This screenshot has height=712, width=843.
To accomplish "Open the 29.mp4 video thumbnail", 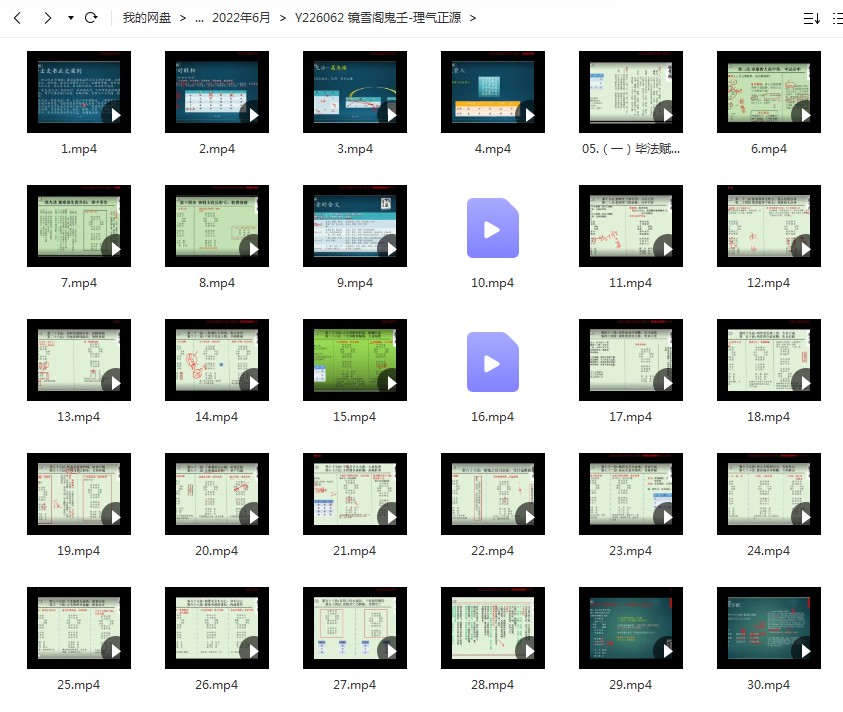I will [x=630, y=628].
